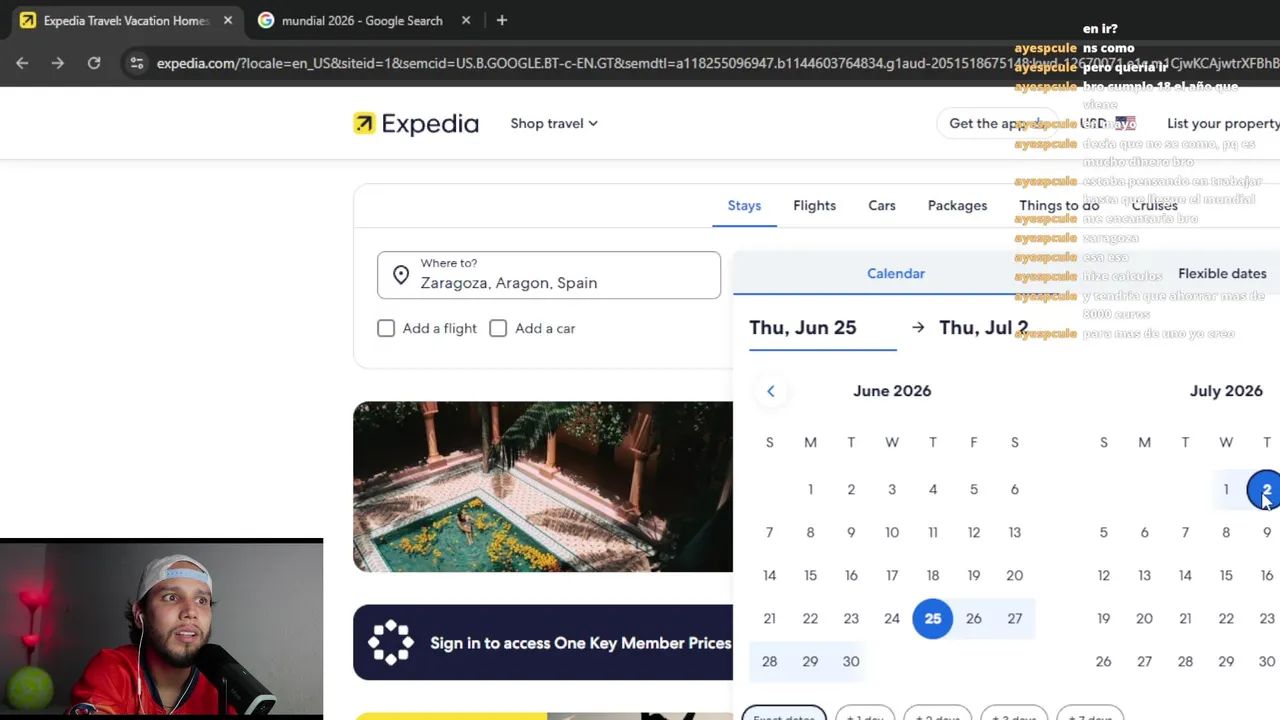
Task: Click the Where to destination field
Action: pyautogui.click(x=549, y=275)
